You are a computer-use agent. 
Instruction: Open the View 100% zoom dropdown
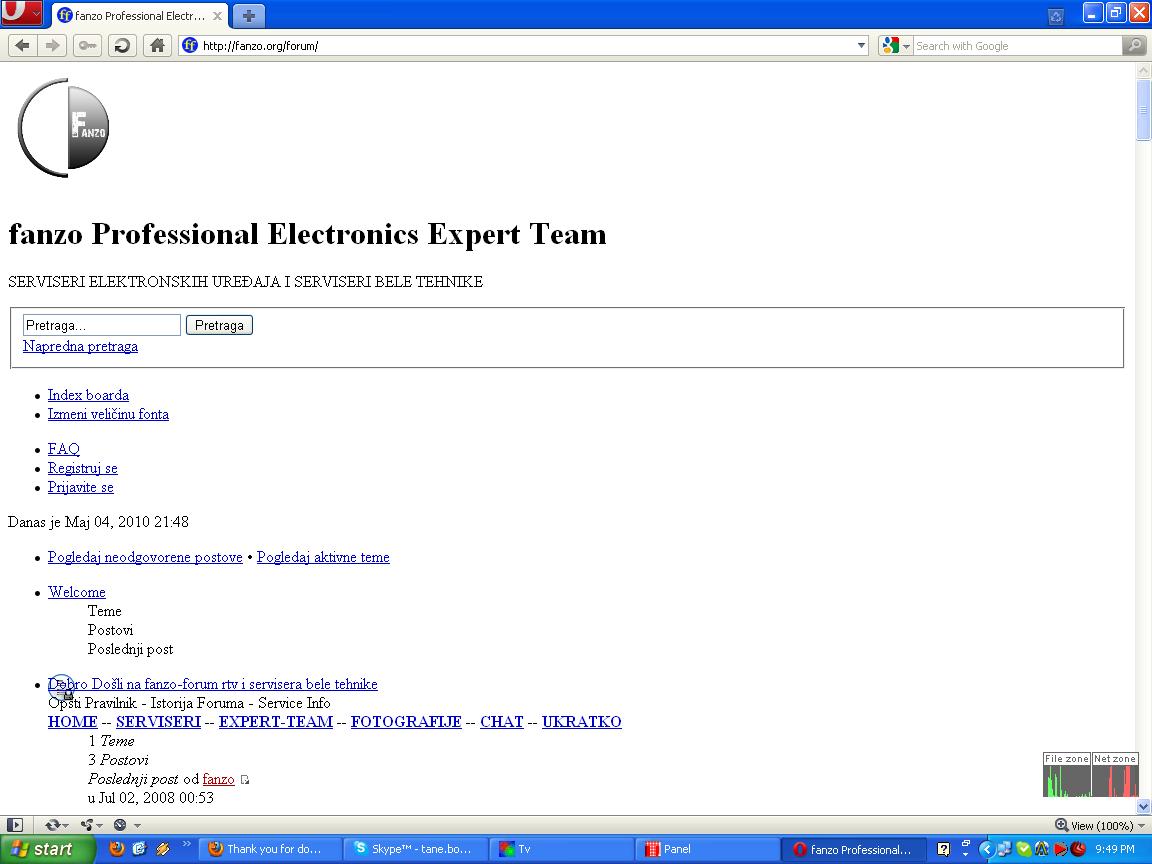1100,825
